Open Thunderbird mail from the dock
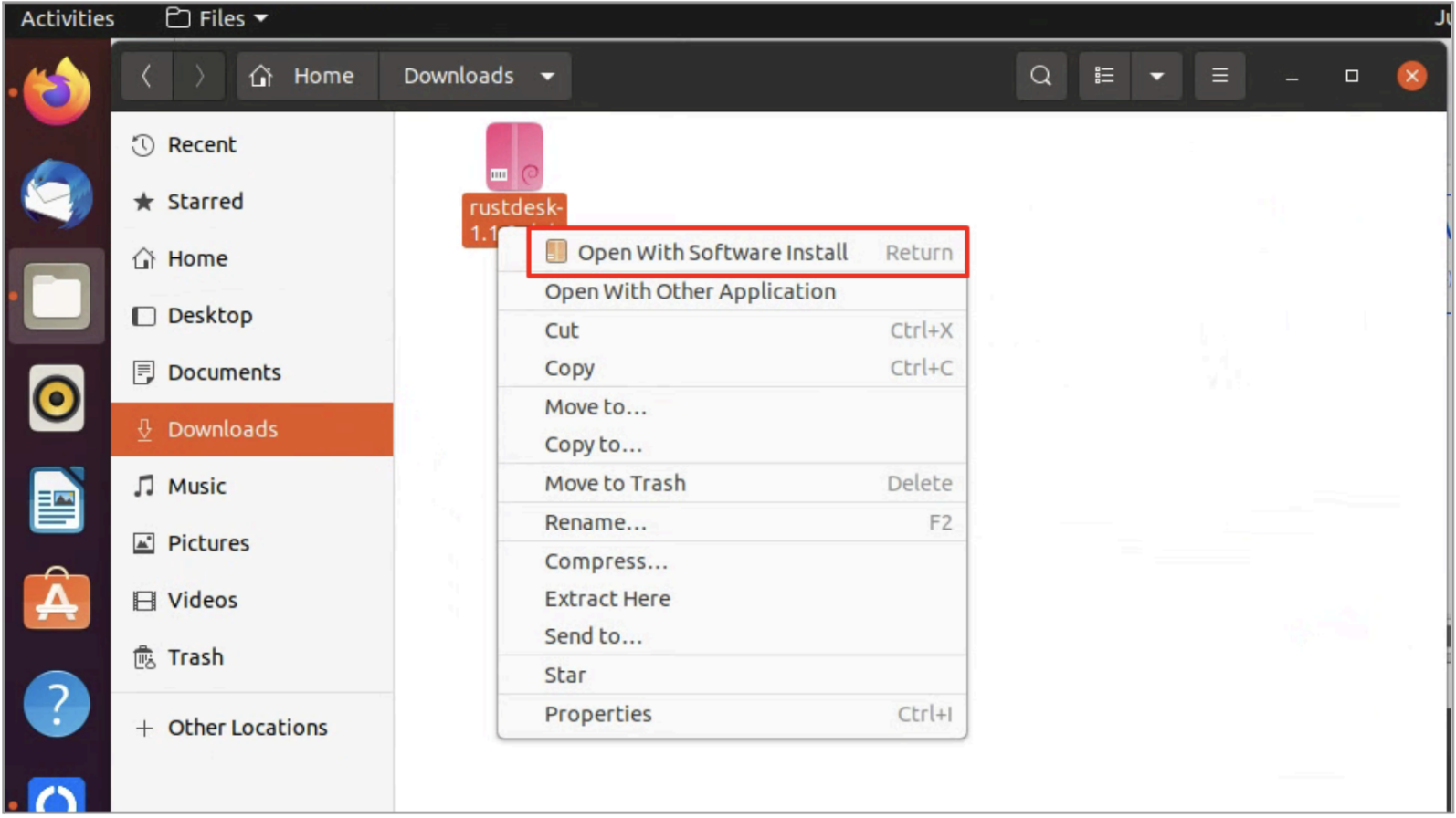The image size is (1456, 818). pos(57,194)
